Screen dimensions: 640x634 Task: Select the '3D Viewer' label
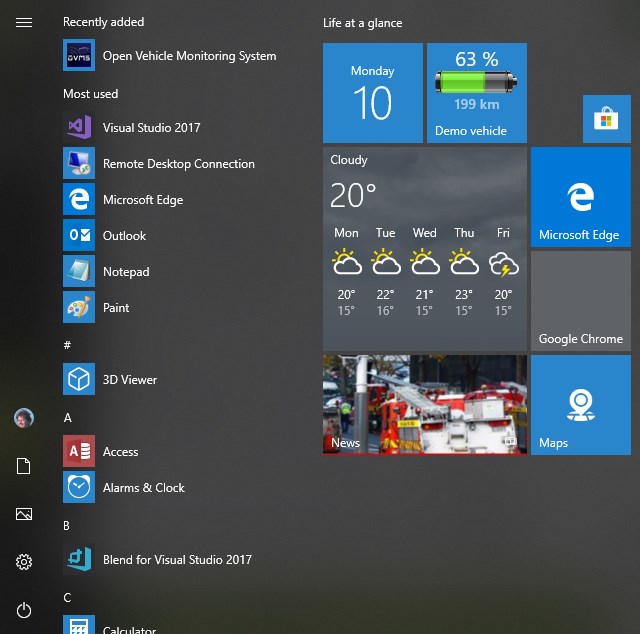[x=130, y=380]
